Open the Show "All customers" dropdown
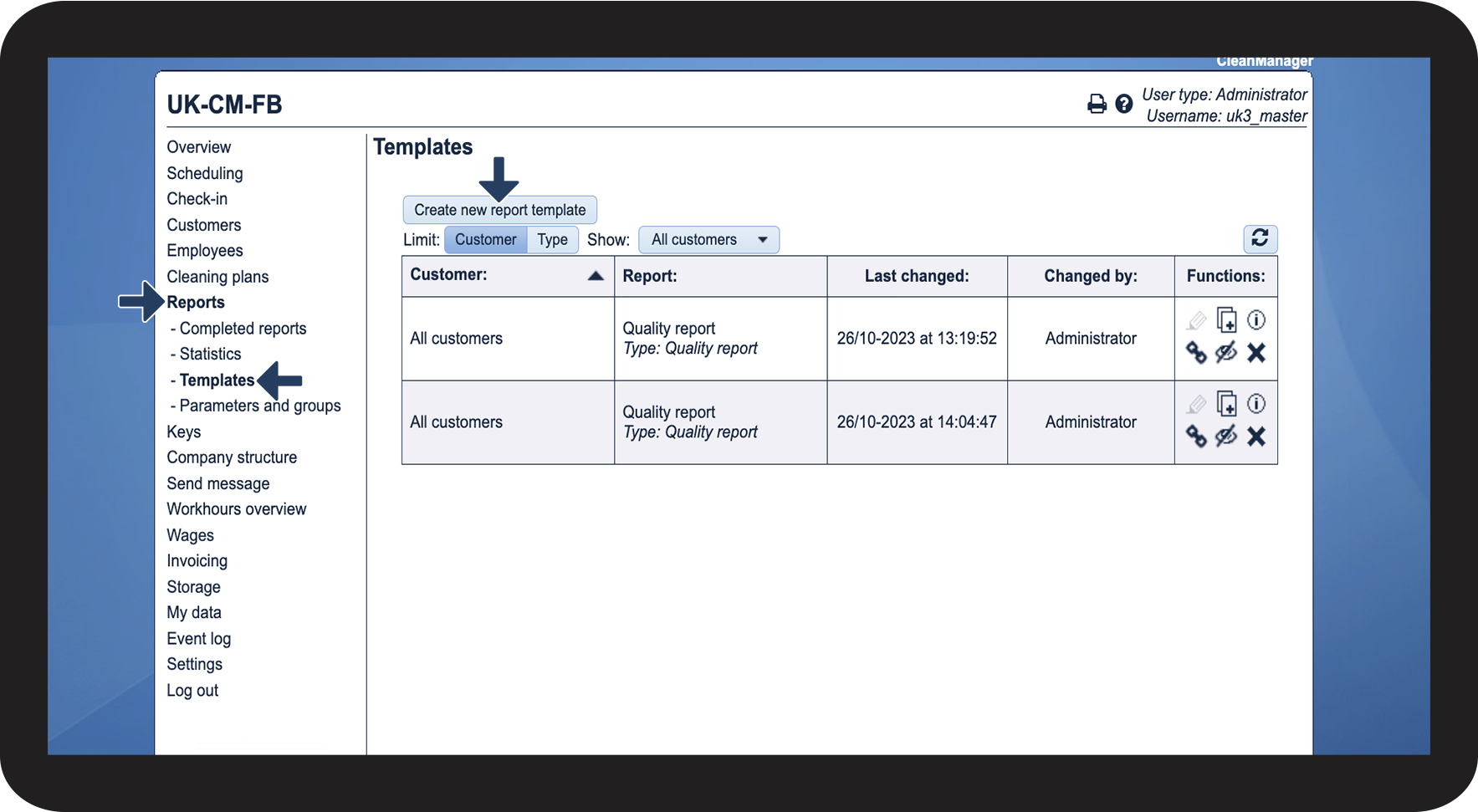 [x=709, y=239]
